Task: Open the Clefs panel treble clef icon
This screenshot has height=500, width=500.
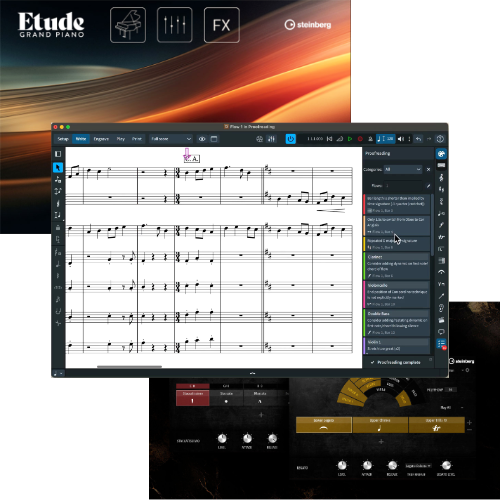Action: (x=441, y=178)
